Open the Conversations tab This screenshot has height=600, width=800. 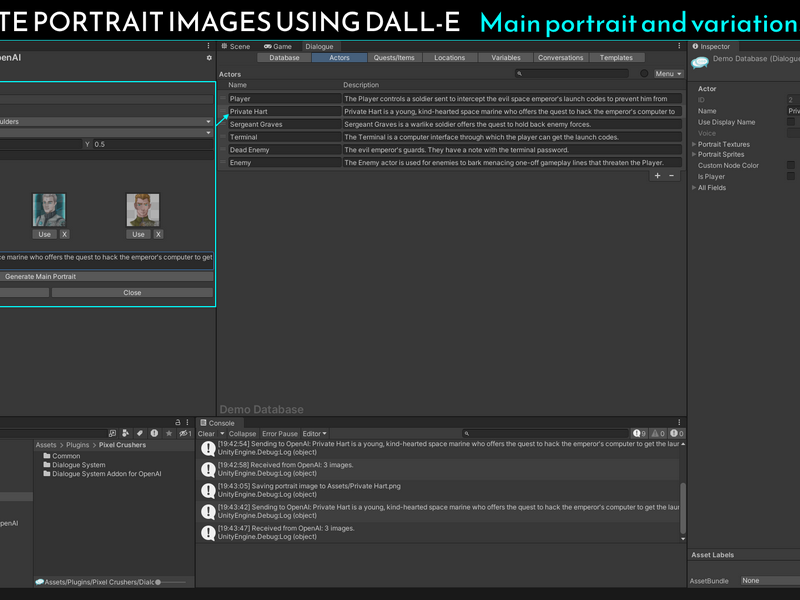(560, 58)
